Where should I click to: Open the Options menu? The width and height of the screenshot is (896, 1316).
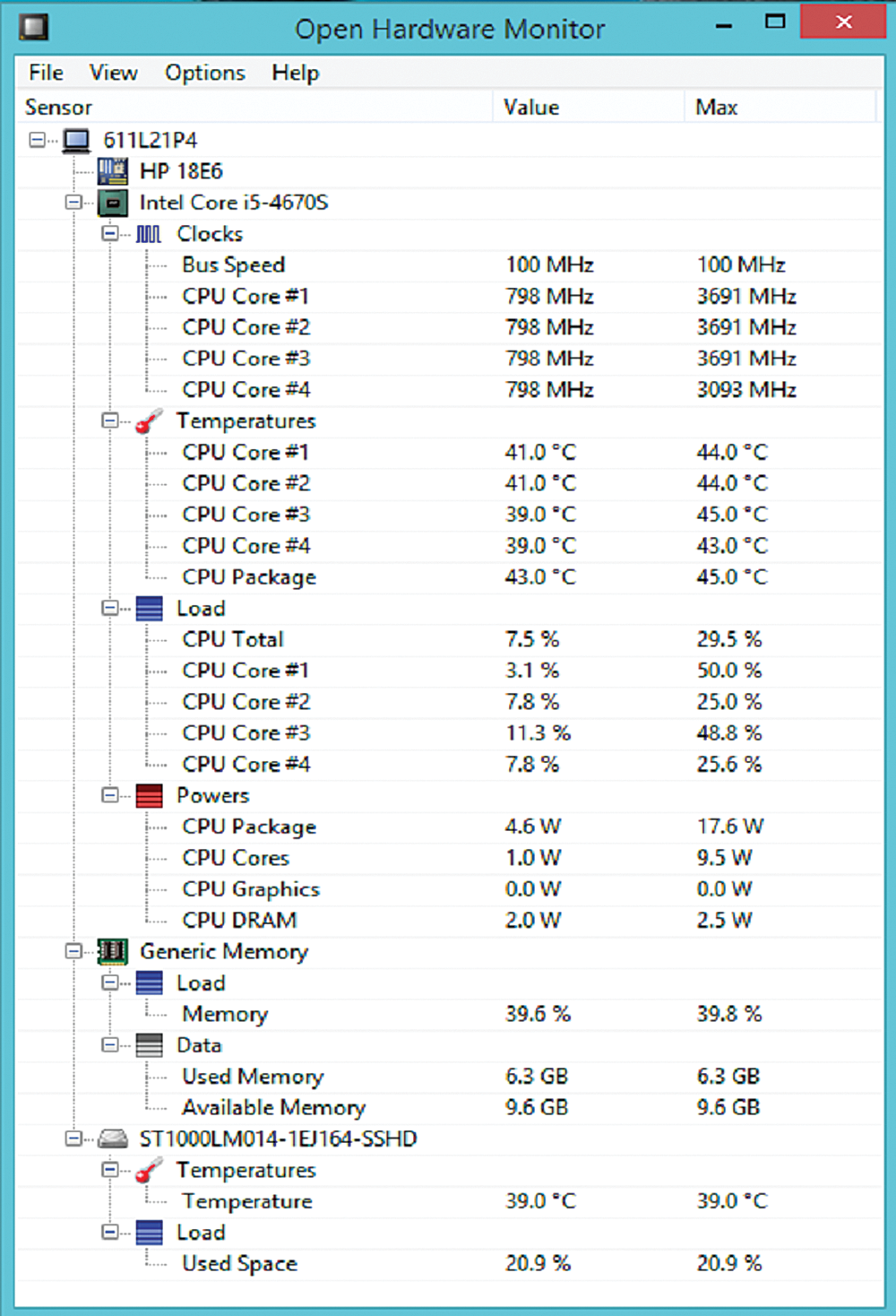(204, 73)
